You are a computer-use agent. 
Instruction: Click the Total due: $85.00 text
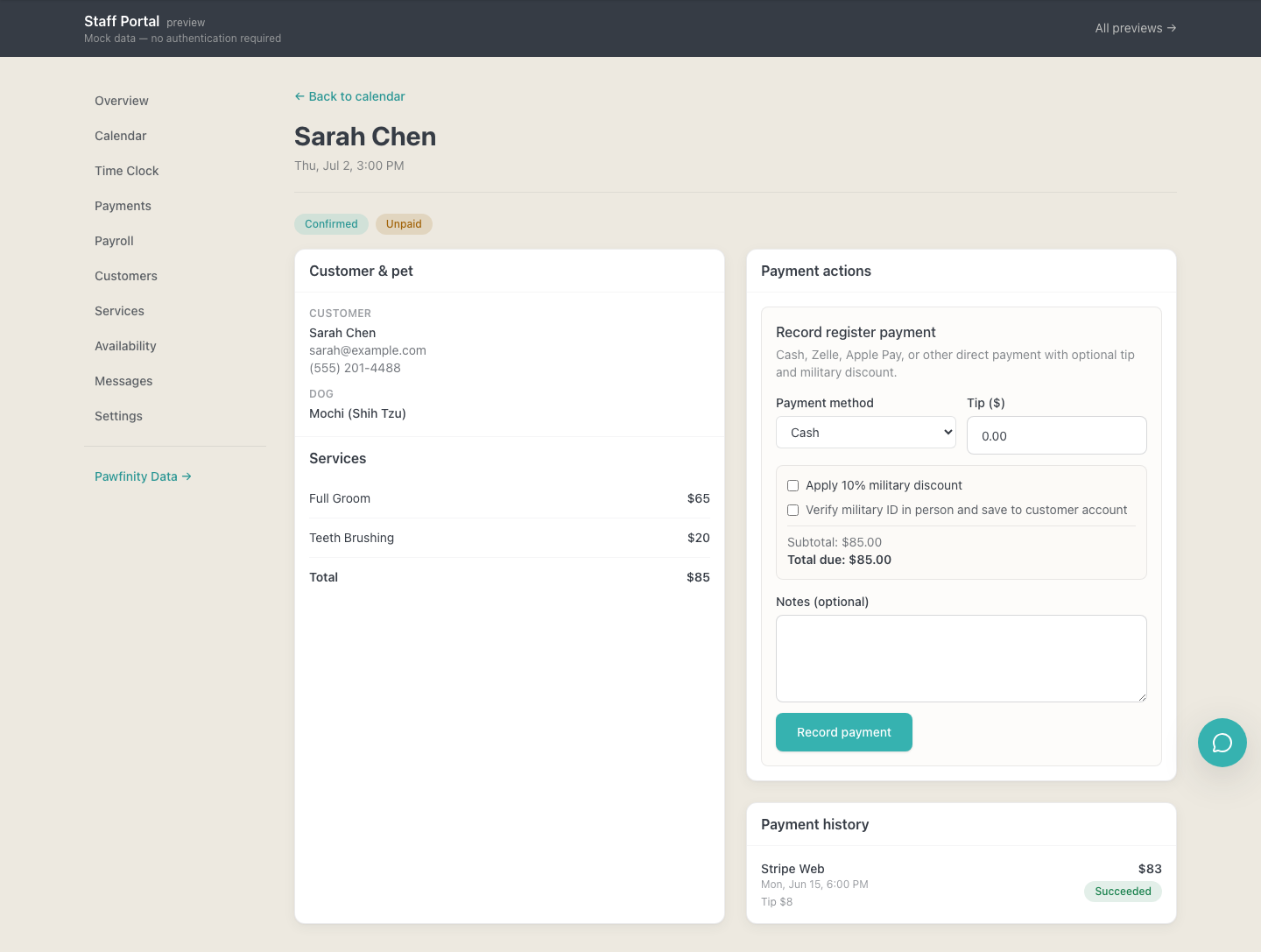pos(839,560)
